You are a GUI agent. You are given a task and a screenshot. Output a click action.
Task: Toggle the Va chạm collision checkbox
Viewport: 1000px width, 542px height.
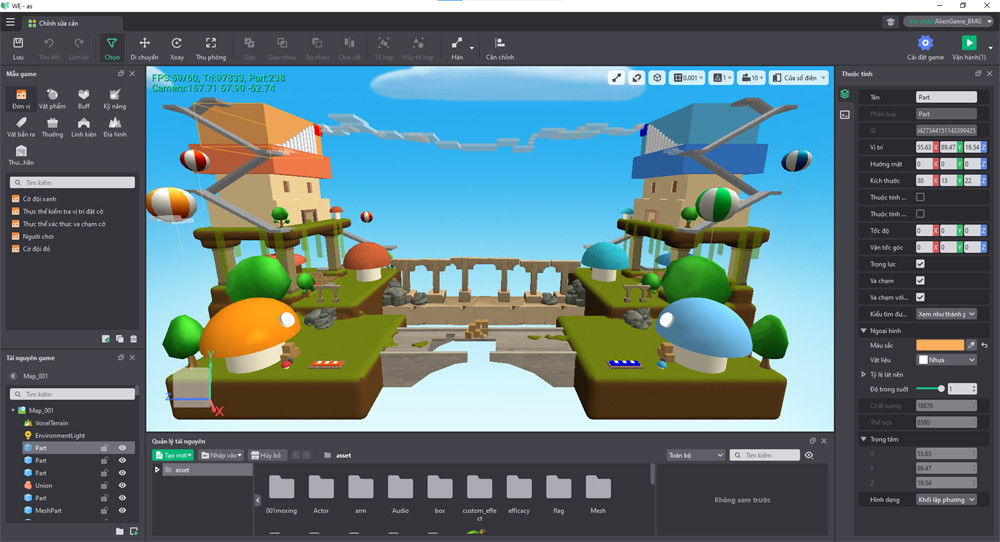pyautogui.click(x=920, y=281)
